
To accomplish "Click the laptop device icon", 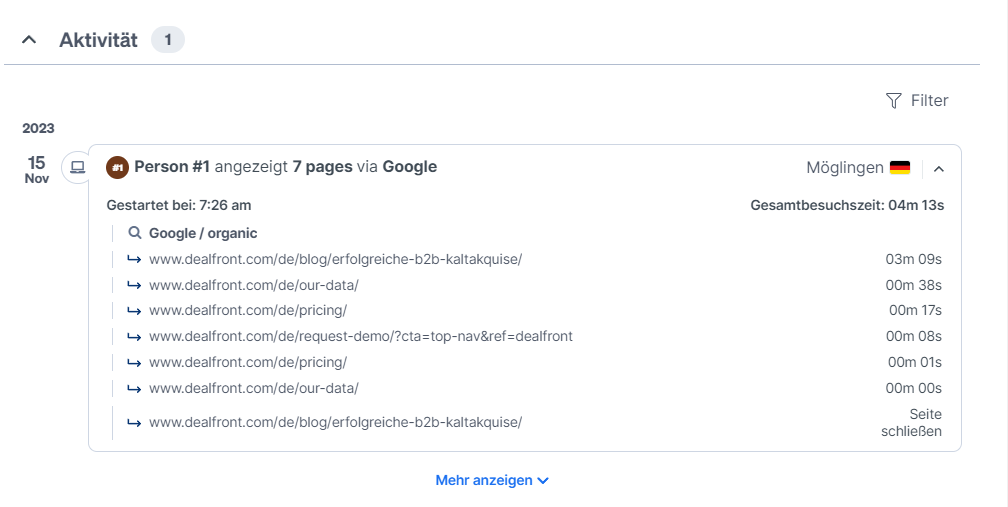I will click(78, 168).
